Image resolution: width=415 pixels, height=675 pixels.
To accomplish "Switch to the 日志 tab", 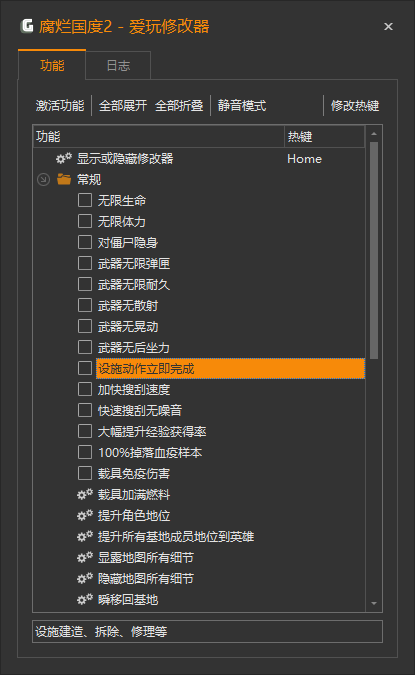I will tap(118, 65).
